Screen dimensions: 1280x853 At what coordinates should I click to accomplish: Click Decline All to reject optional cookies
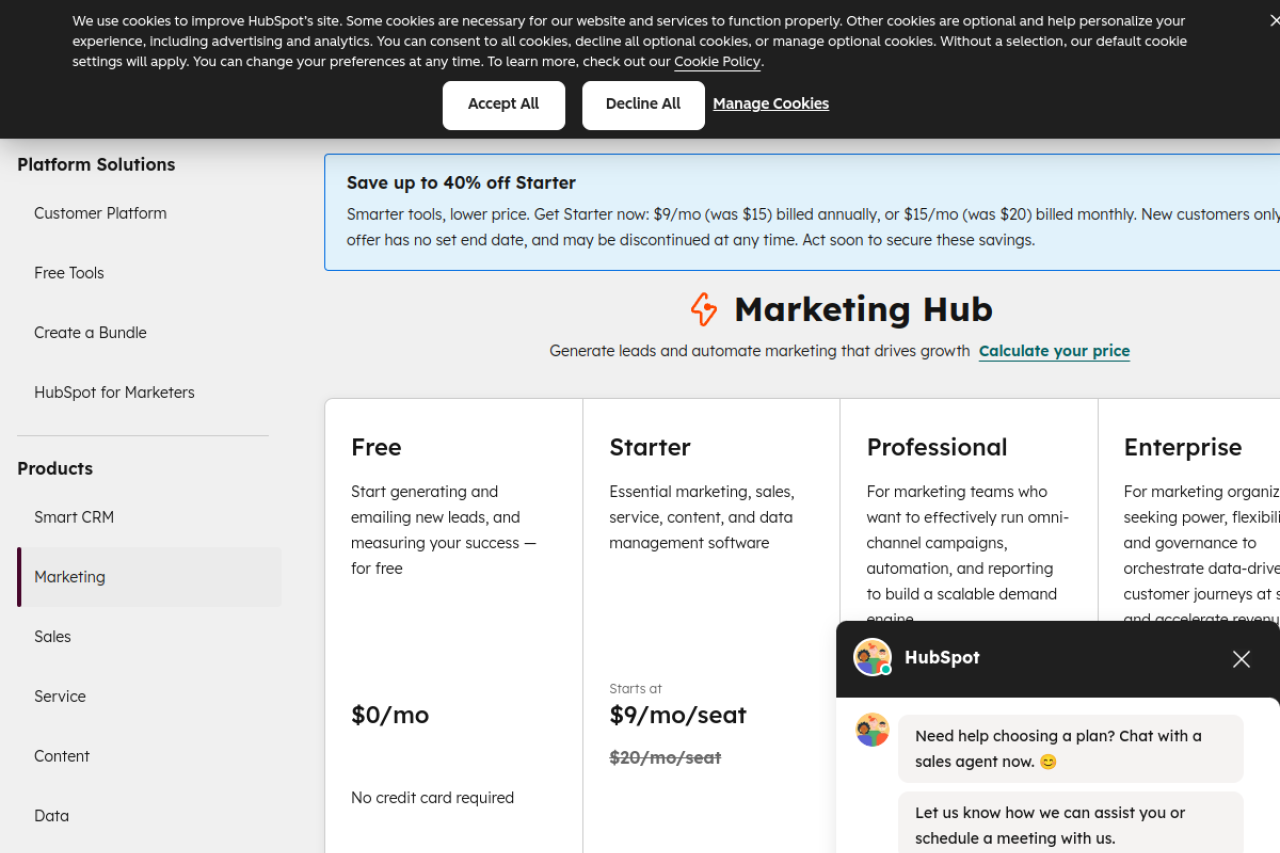coord(643,104)
